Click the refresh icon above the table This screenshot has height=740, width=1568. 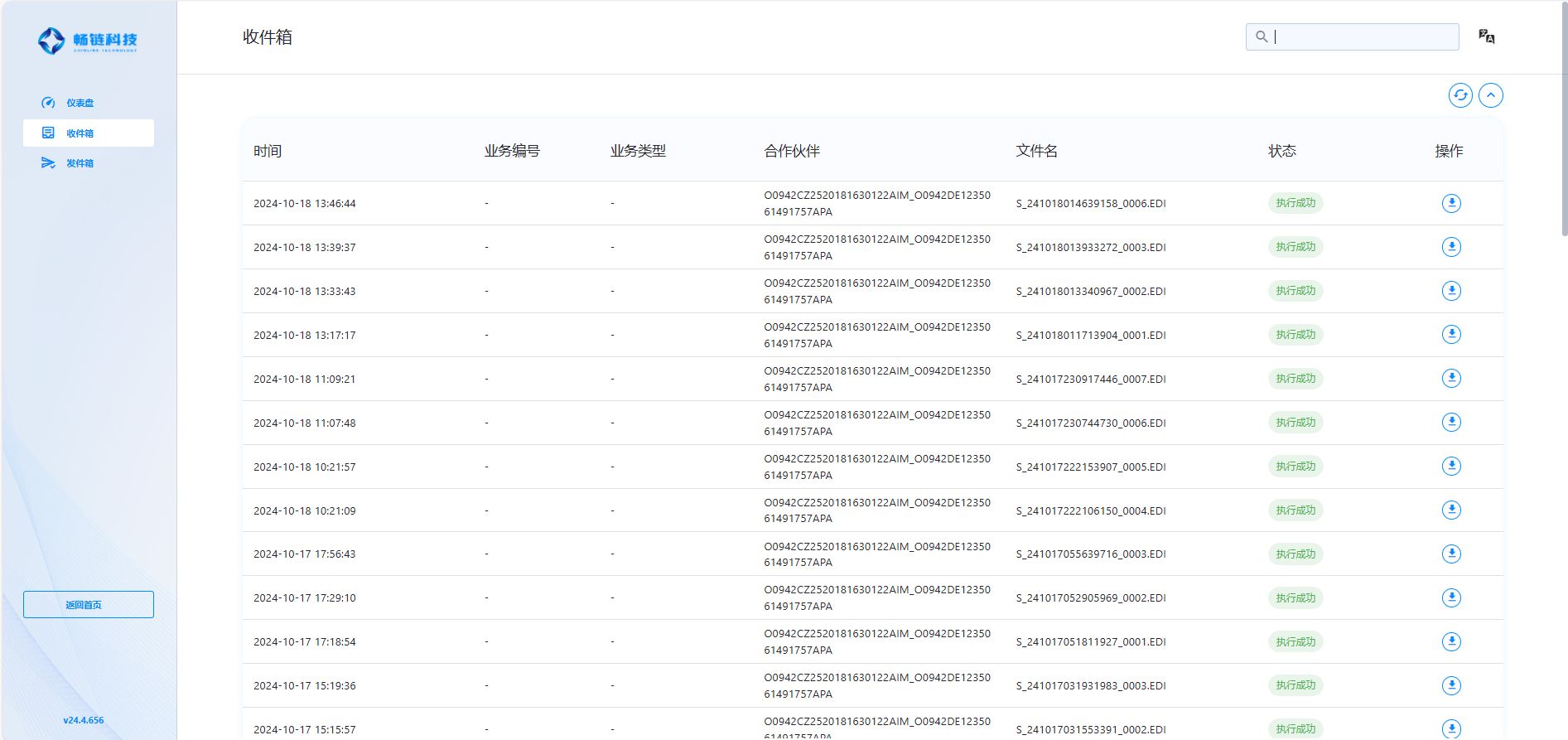(1460, 95)
